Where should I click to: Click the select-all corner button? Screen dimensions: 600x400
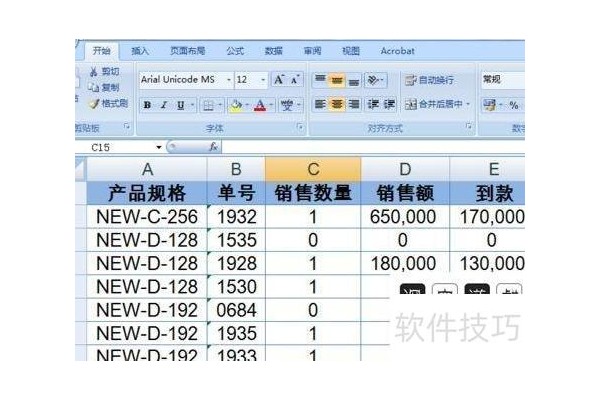[x=81, y=169]
